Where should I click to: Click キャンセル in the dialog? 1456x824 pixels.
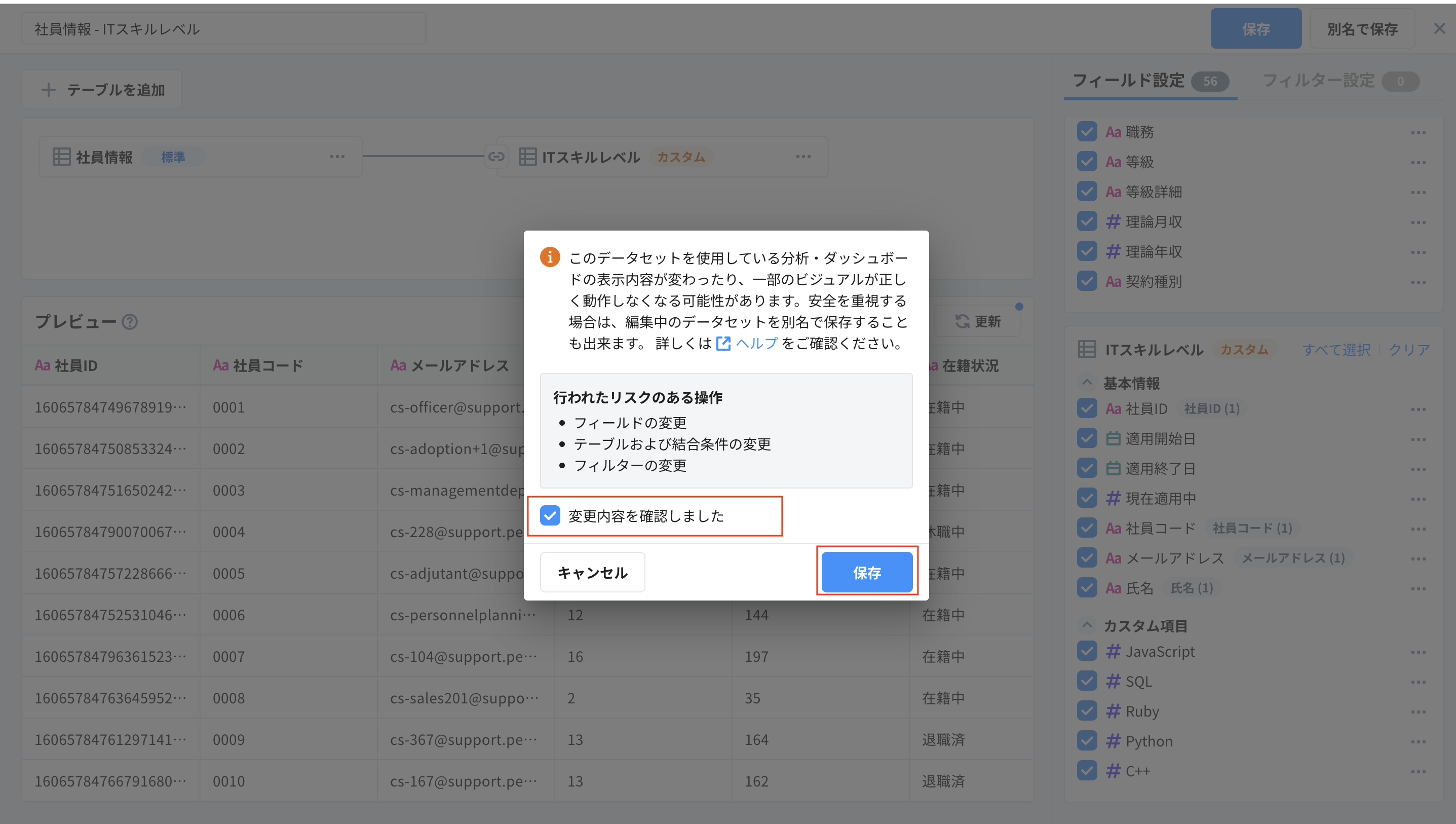[592, 572]
